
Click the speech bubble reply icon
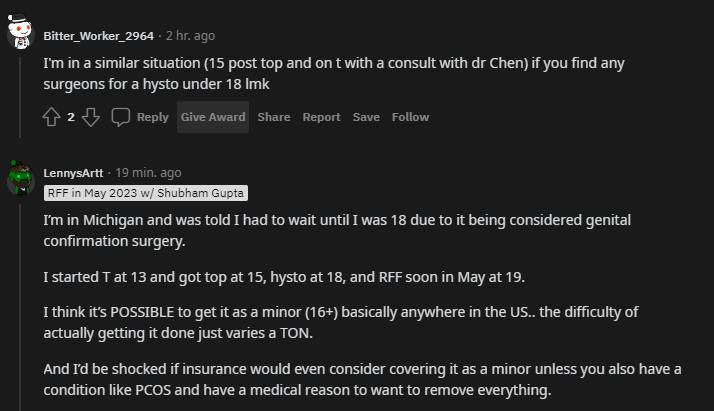121,117
